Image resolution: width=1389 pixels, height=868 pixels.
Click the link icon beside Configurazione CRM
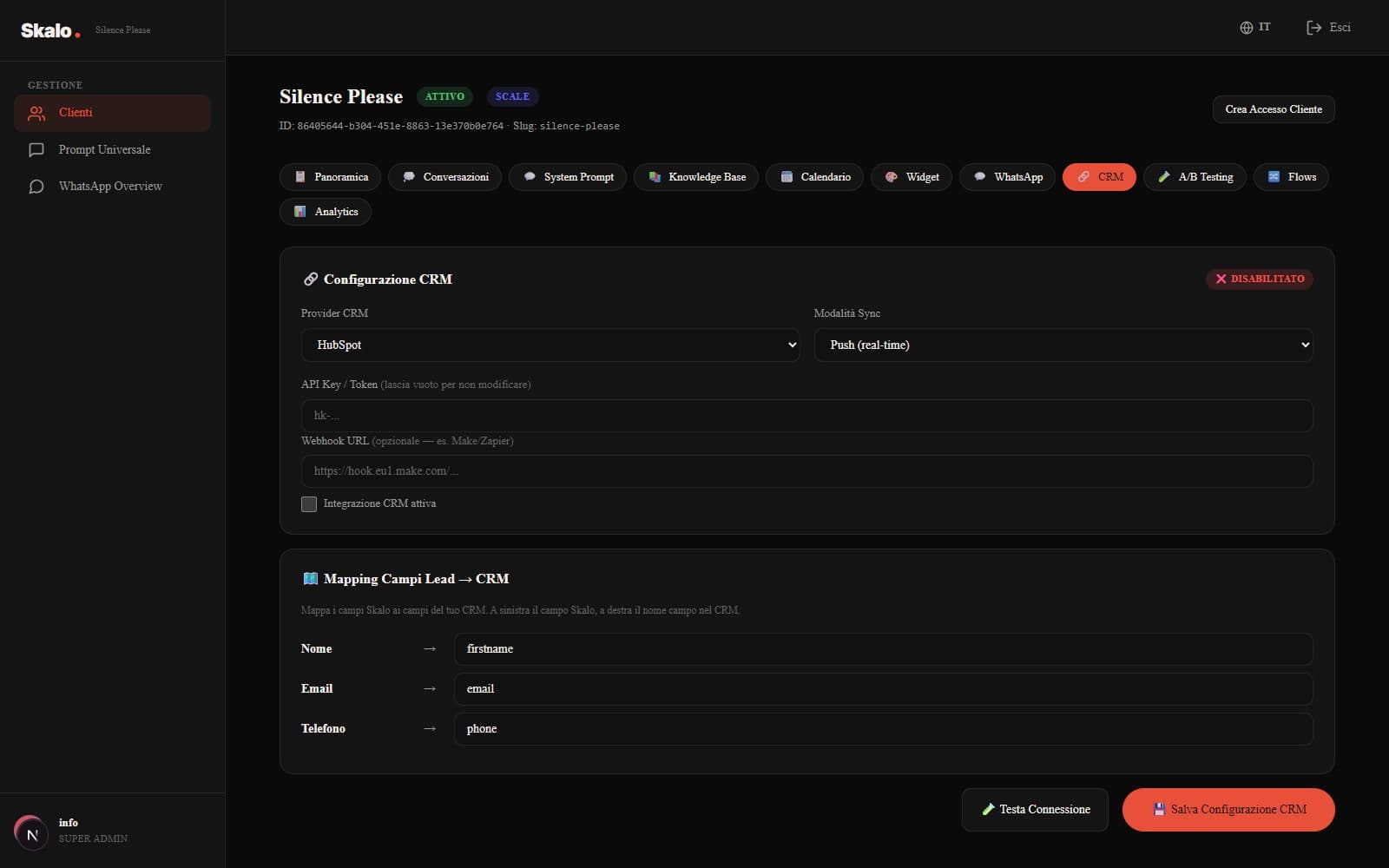pyautogui.click(x=310, y=279)
